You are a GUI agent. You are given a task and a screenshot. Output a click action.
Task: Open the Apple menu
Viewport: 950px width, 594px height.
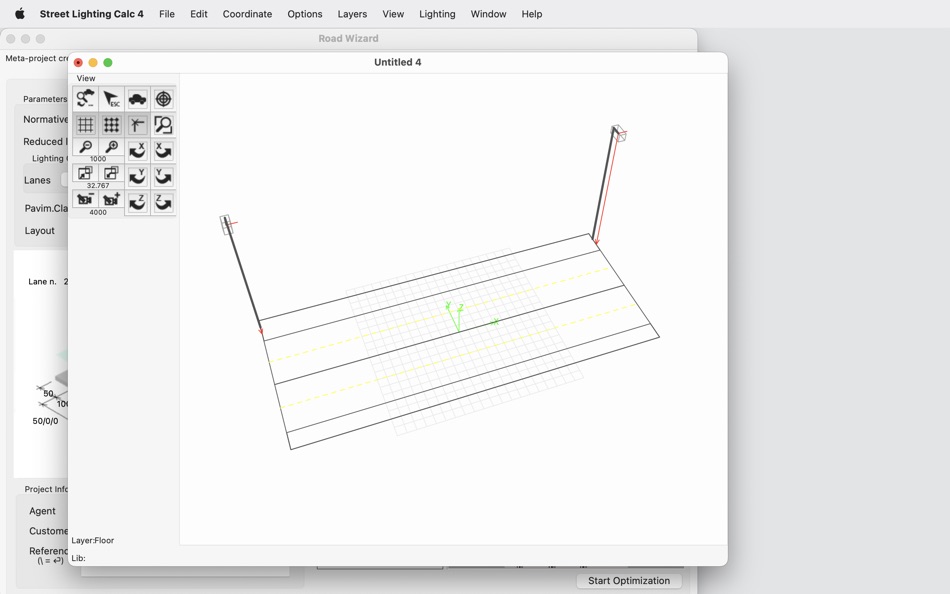19,14
